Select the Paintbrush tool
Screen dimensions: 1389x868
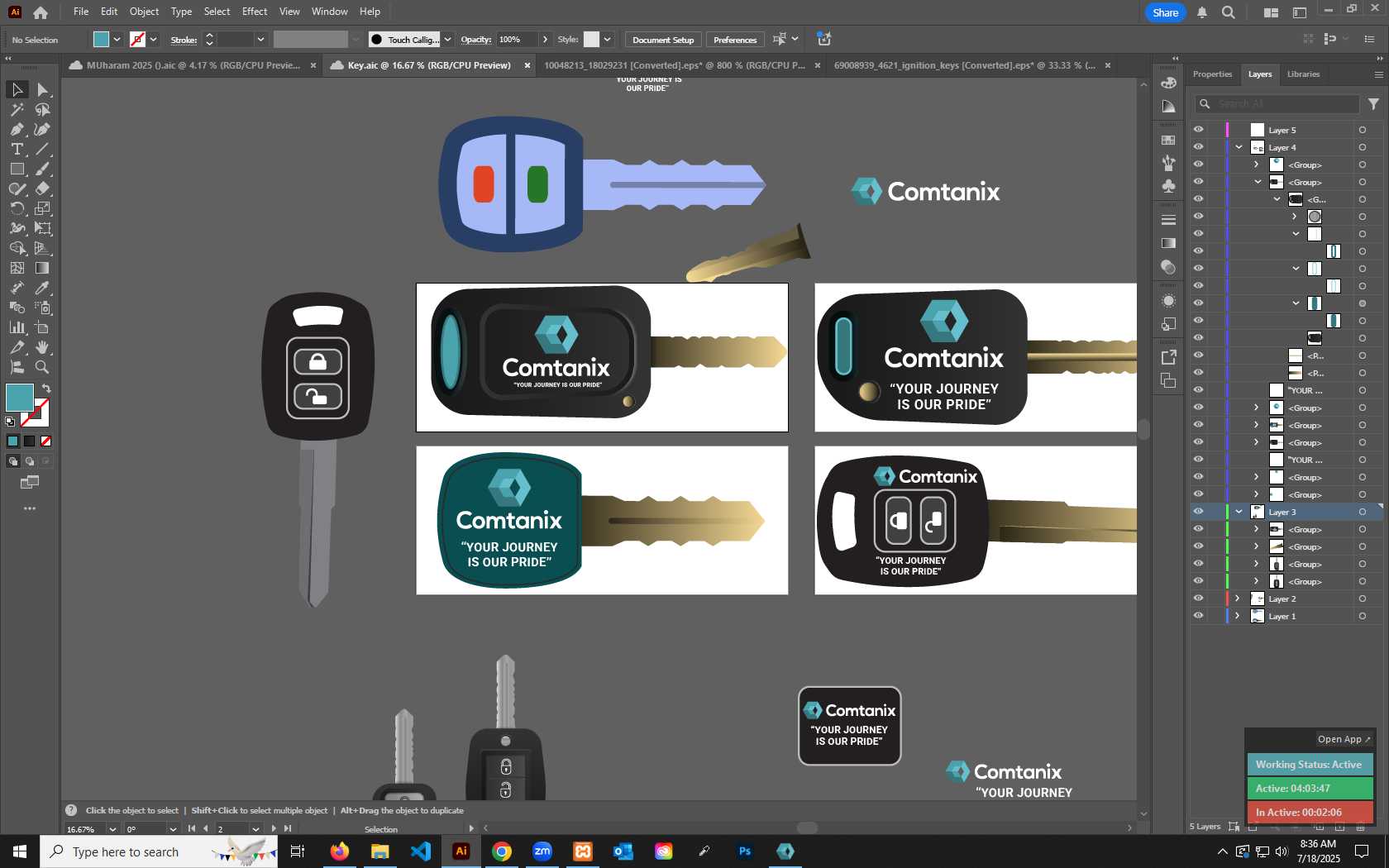43,169
